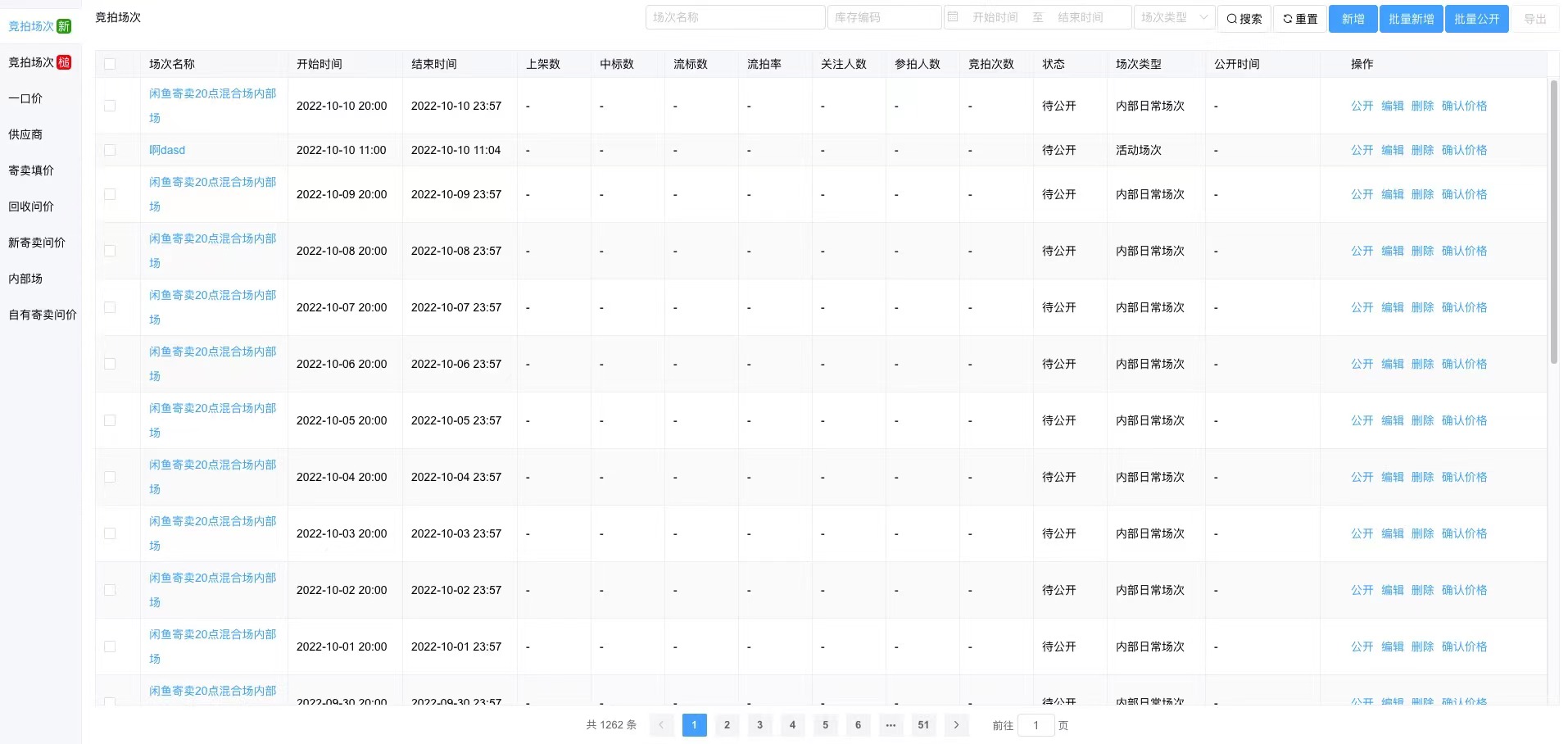The image size is (1568, 744).
Task: Click 编辑 in the 2022-10-10 20:00 row
Action: coord(1392,106)
